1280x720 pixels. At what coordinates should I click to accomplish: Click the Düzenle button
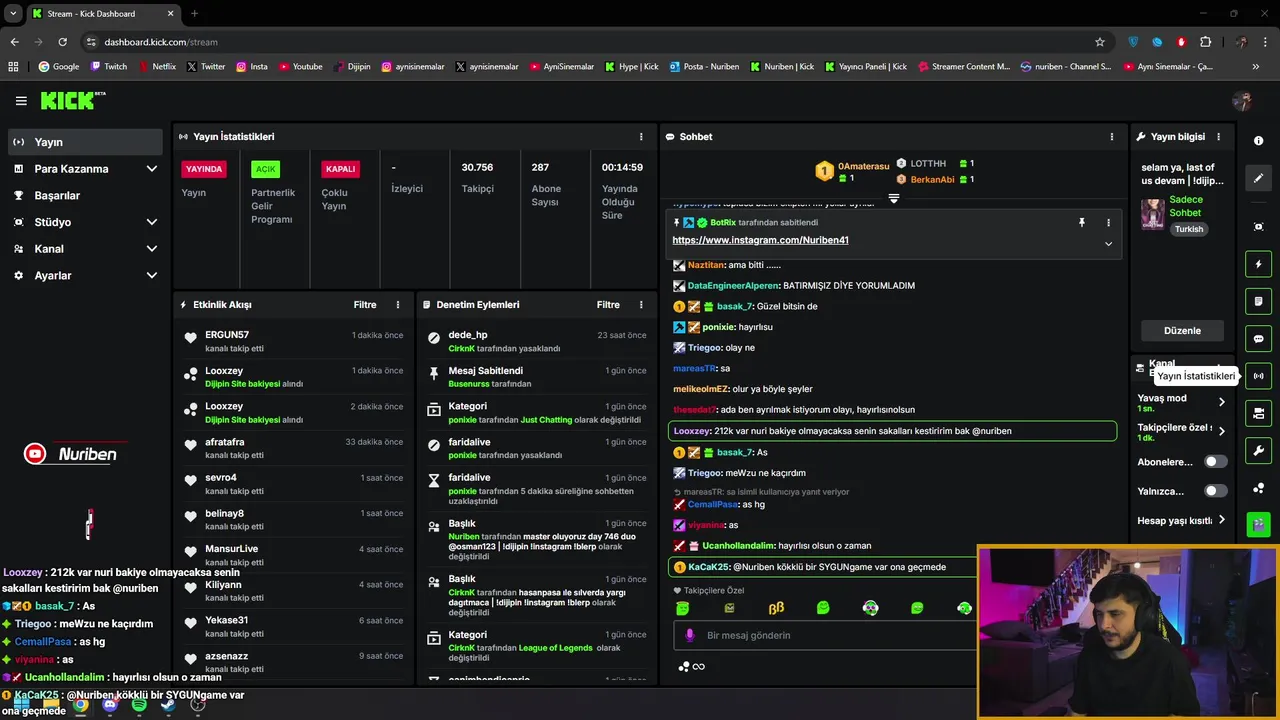pyautogui.click(x=1182, y=331)
